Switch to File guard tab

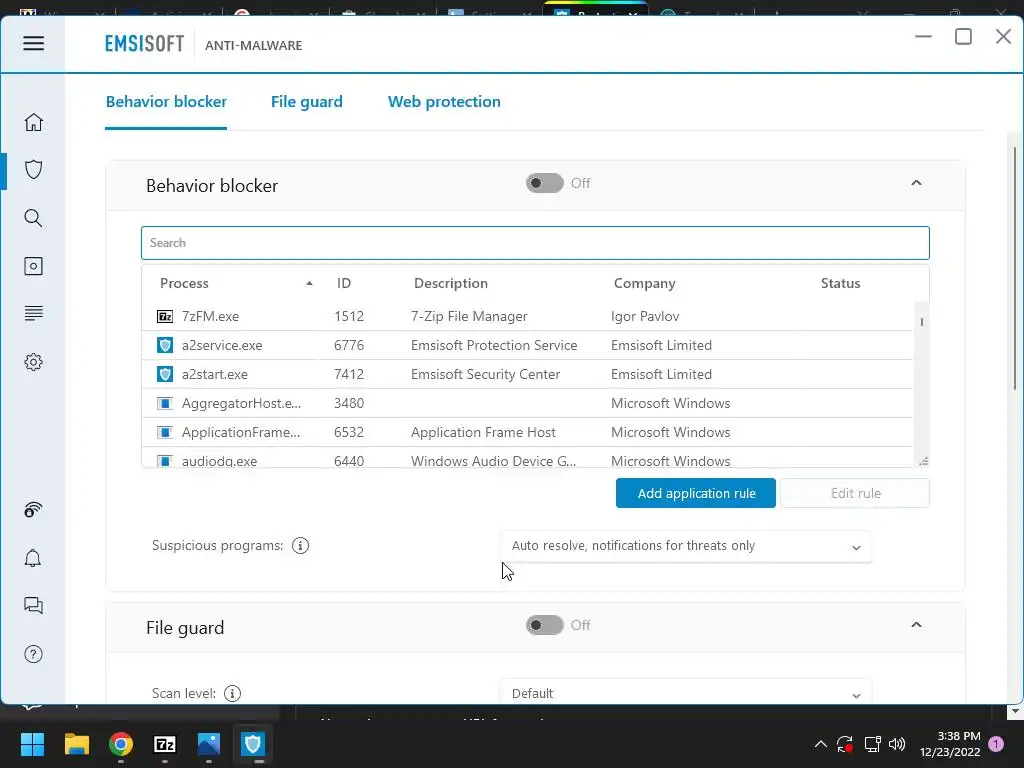coord(306,102)
